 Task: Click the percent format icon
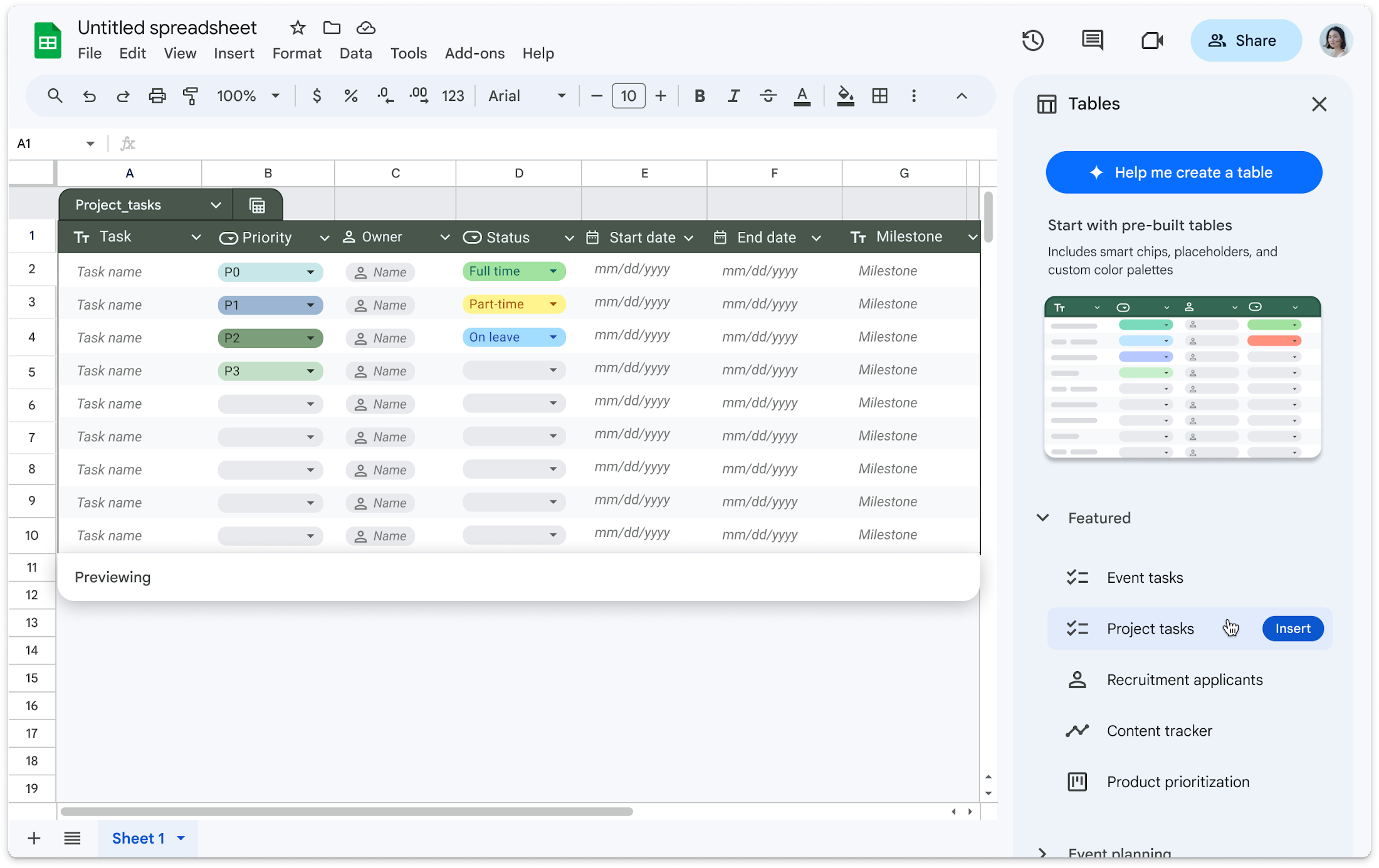pos(350,96)
